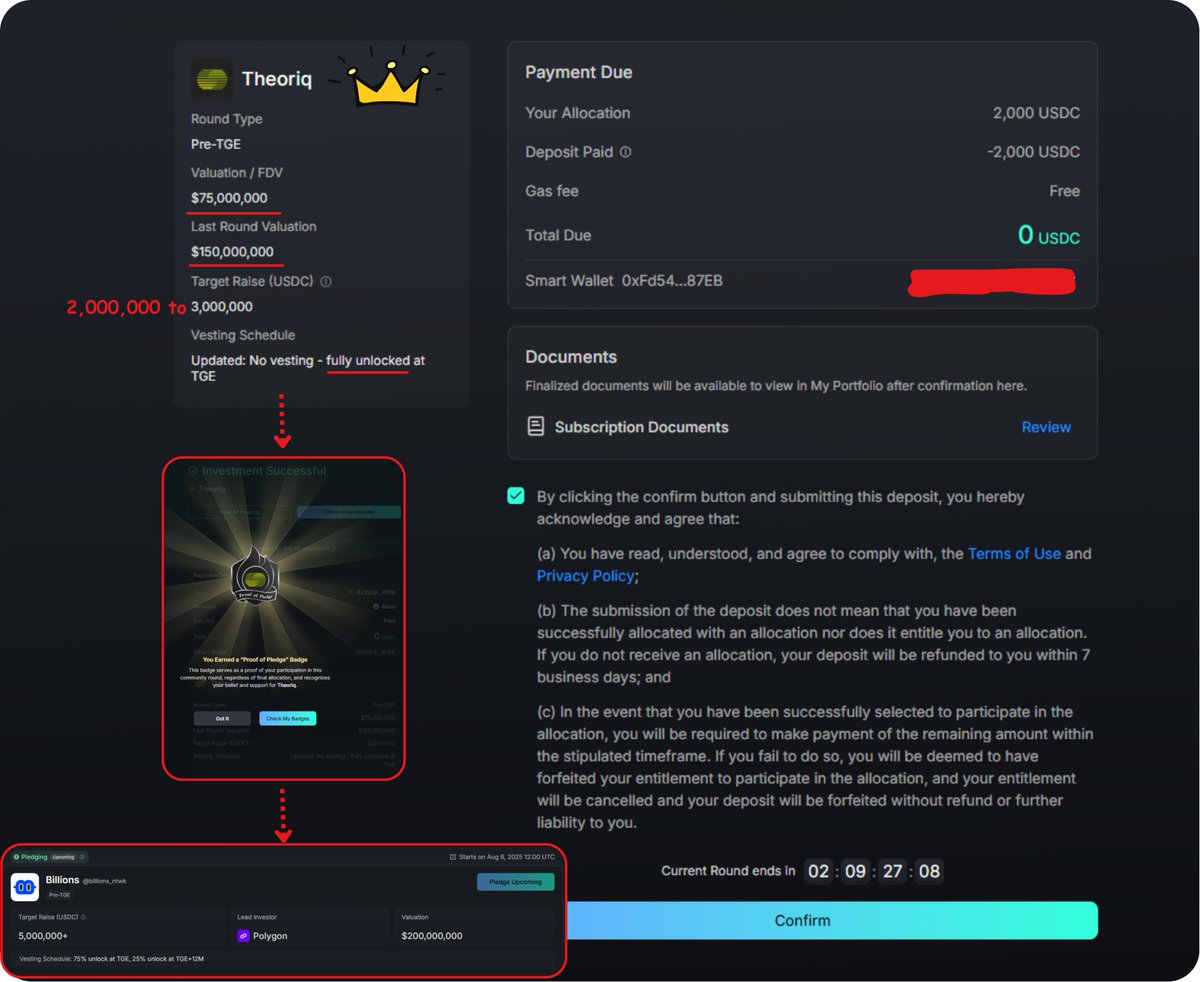Click the Documents section heading

pyautogui.click(x=571, y=357)
